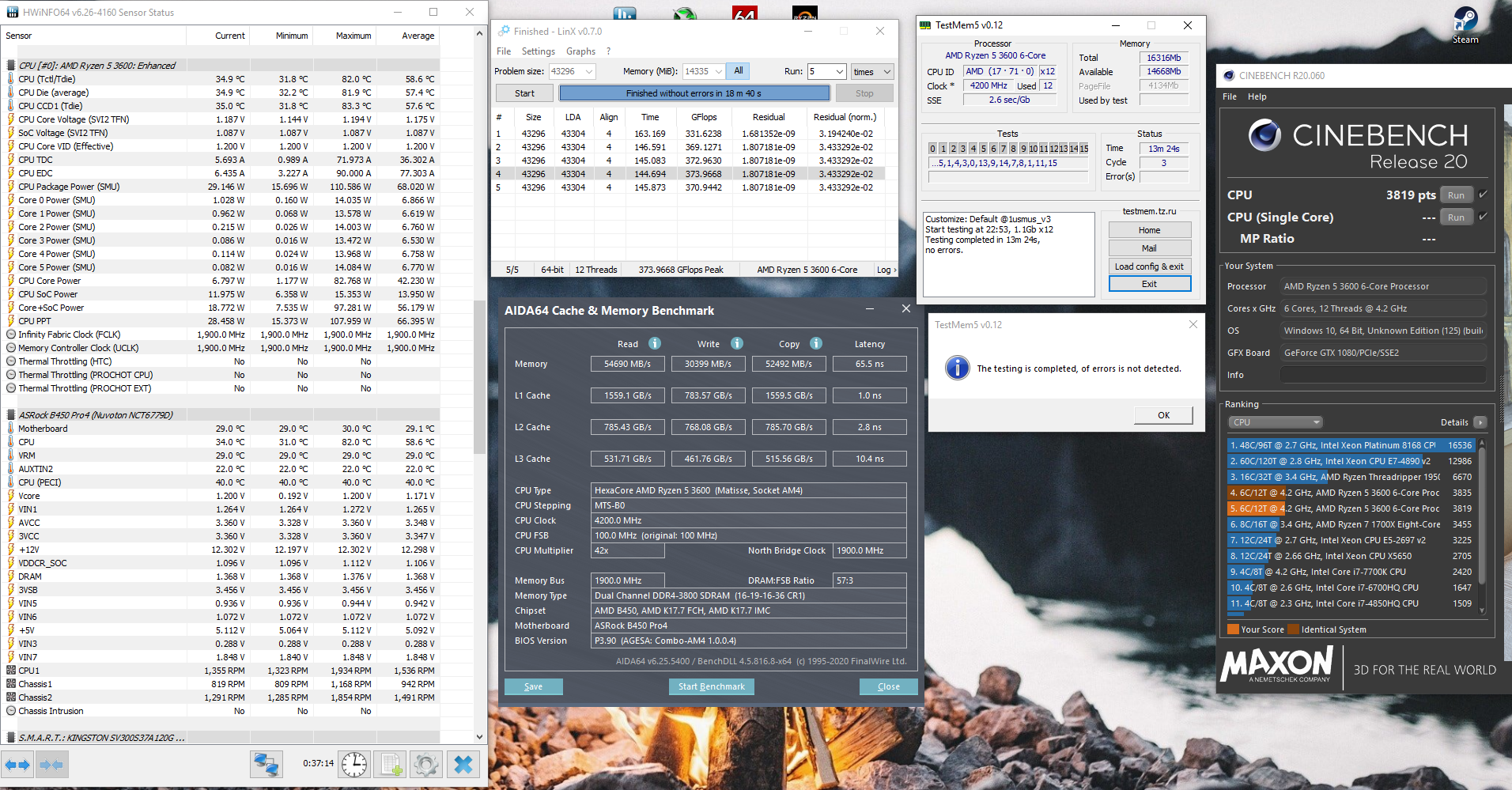Image resolution: width=1512 pixels, height=790 pixels.
Task: Click info icon next to Write column
Action: 737,343
